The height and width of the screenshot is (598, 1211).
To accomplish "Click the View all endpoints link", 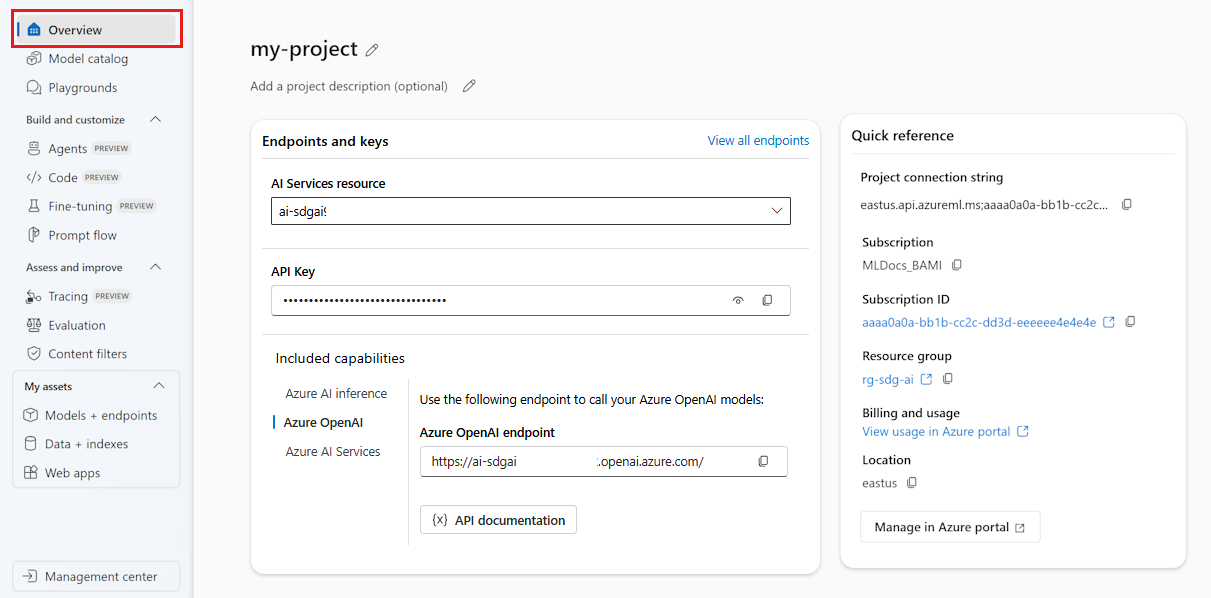I will point(758,140).
